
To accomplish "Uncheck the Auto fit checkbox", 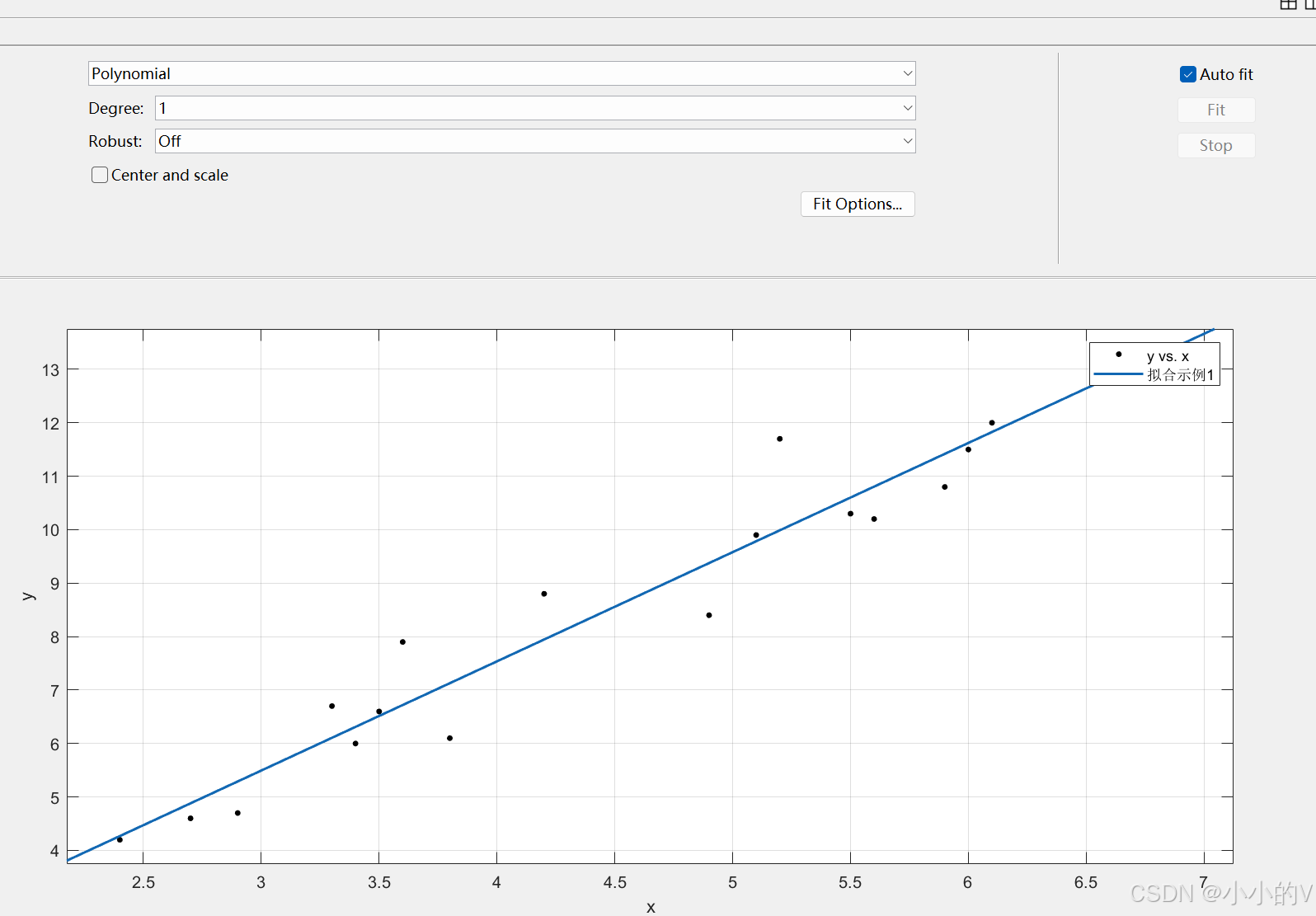I will (x=1188, y=74).
